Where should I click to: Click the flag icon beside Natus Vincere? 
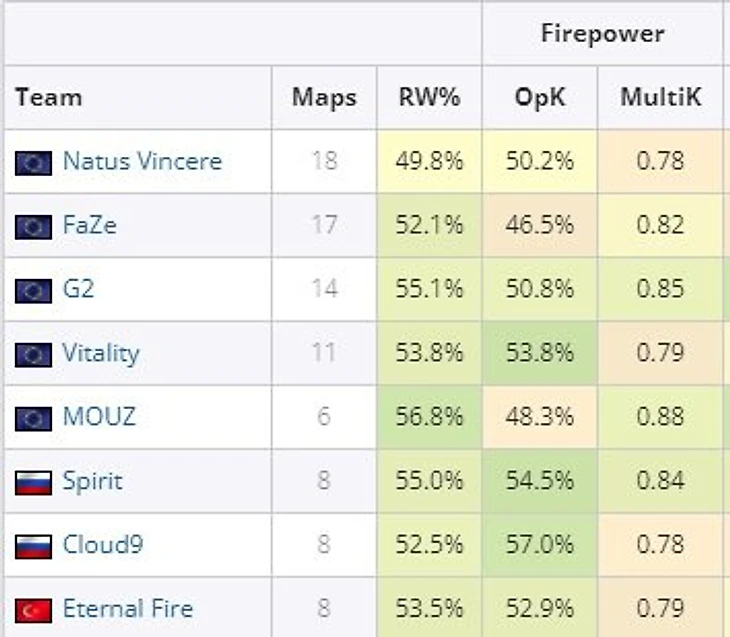[33, 163]
